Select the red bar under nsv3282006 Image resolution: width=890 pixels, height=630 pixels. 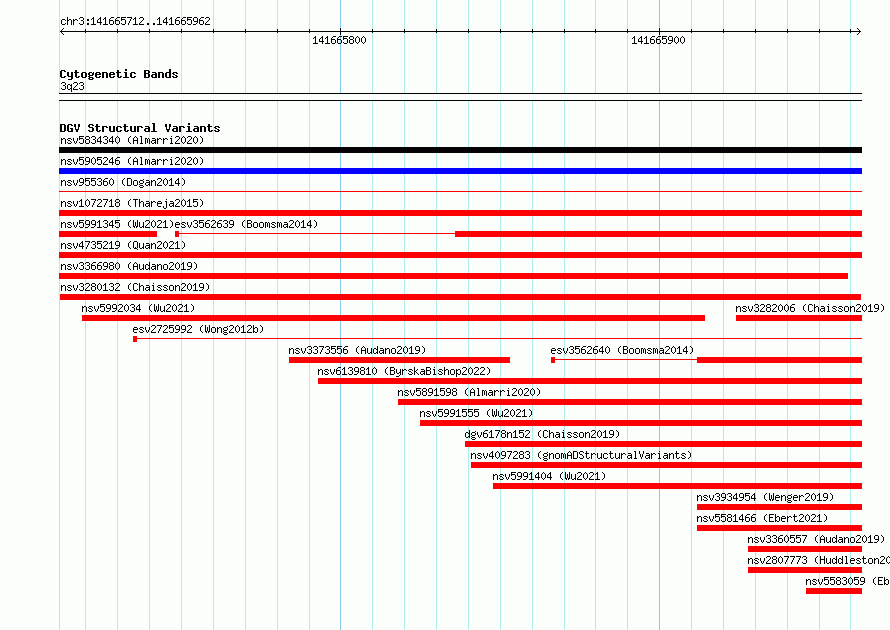pyautogui.click(x=799, y=318)
